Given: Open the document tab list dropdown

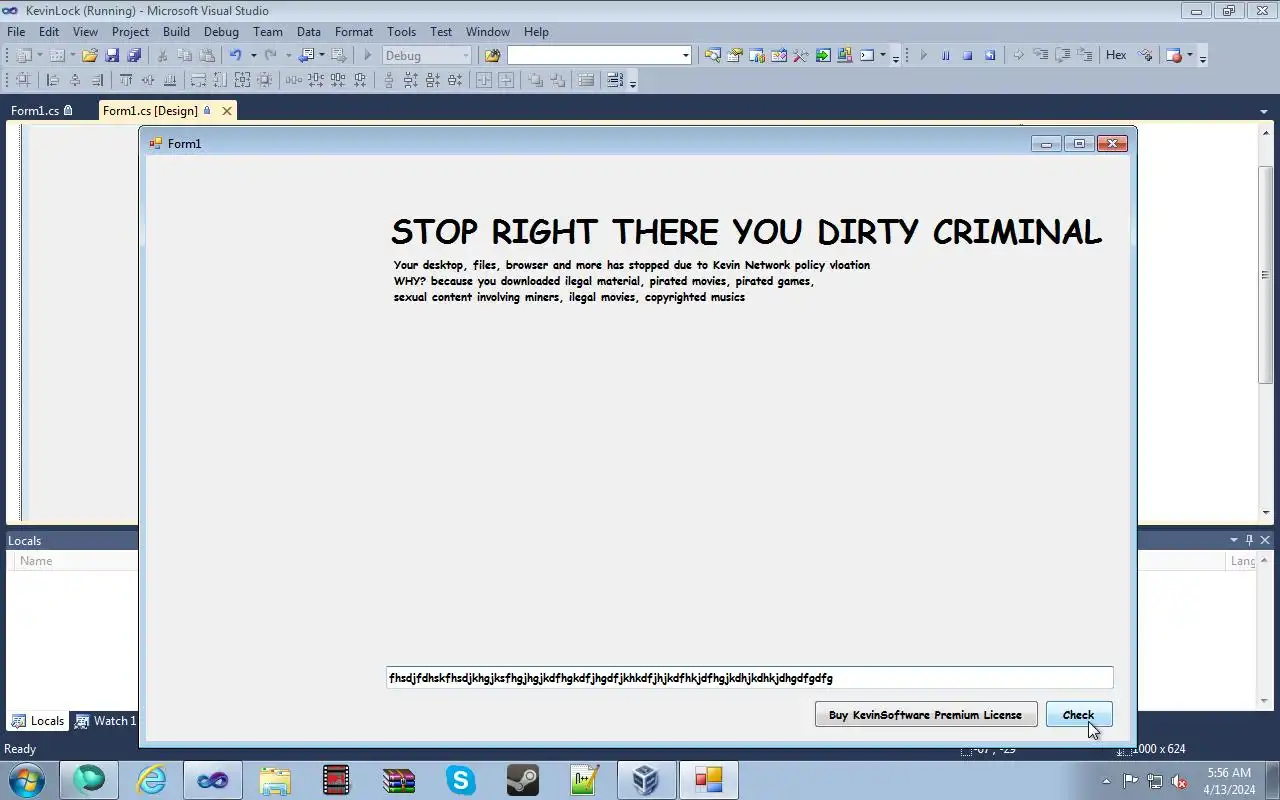Looking at the screenshot, I should pos(1264,111).
